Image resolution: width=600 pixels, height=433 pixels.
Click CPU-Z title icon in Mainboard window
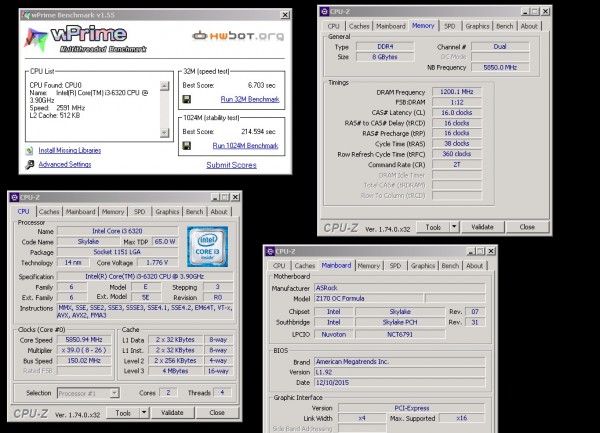point(270,251)
